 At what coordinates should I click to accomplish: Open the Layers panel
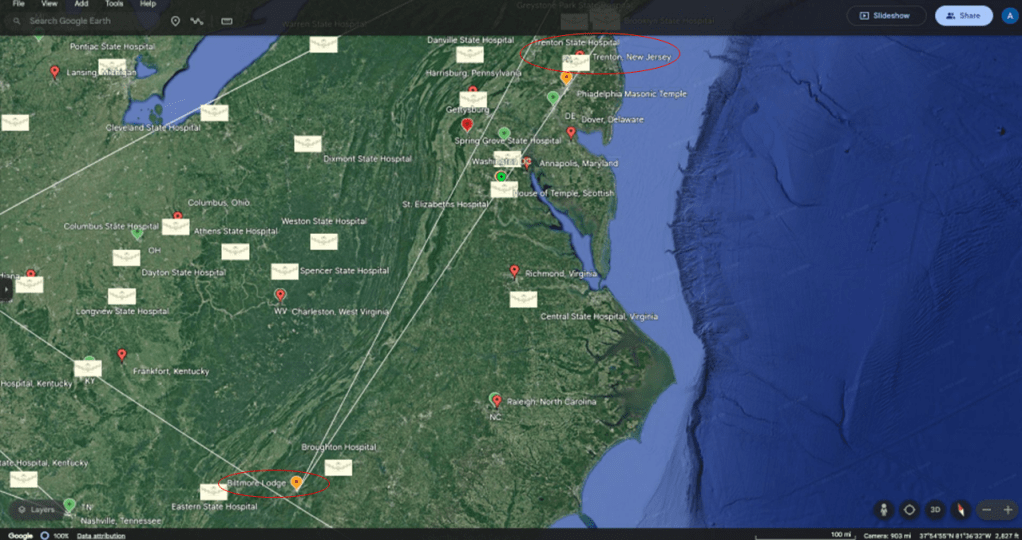(x=36, y=509)
